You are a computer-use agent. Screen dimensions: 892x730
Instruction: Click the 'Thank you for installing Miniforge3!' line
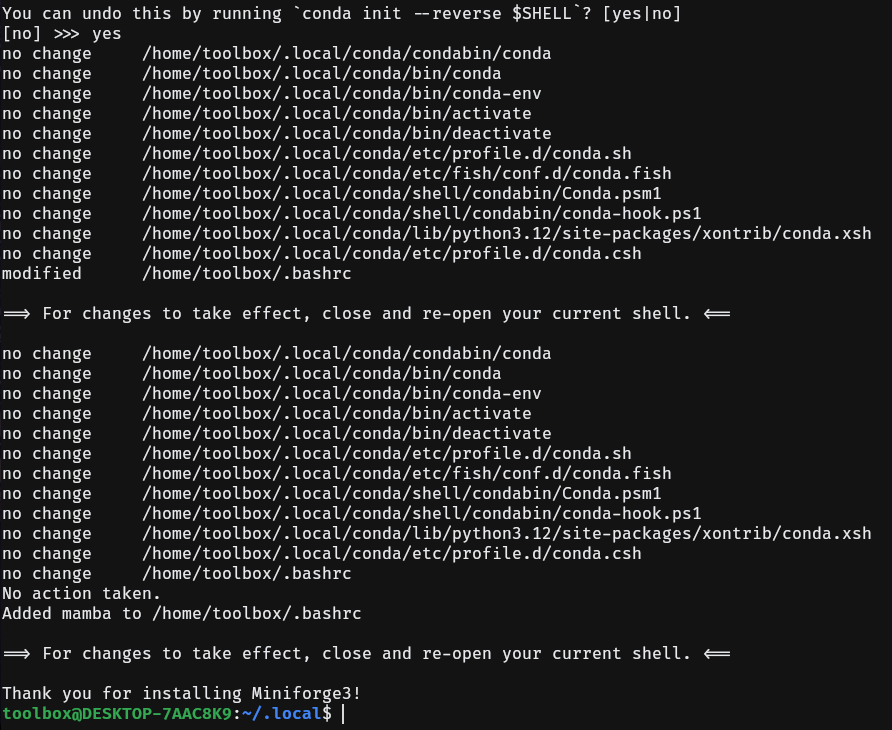tap(181, 694)
